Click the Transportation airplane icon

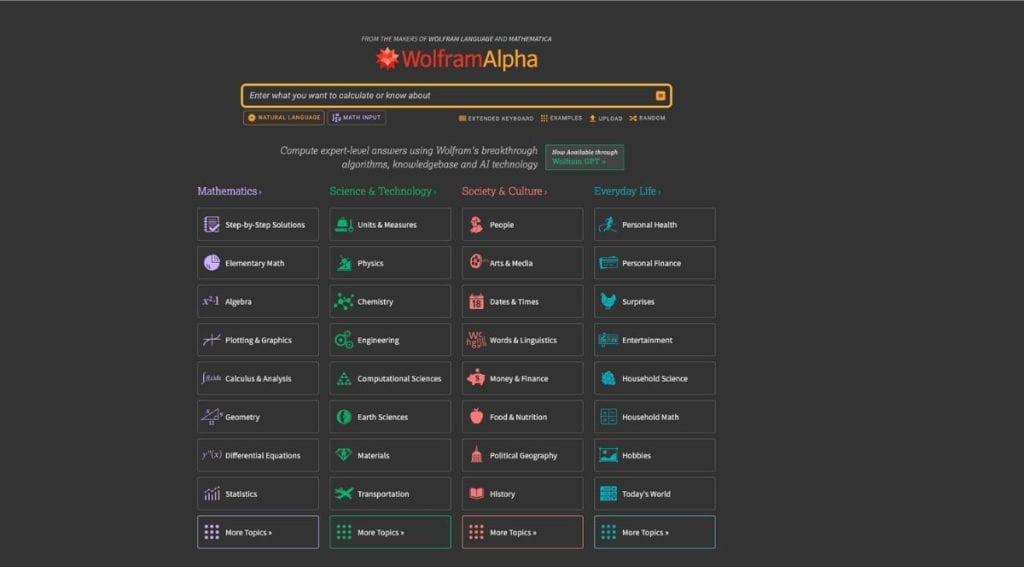pyautogui.click(x=344, y=493)
